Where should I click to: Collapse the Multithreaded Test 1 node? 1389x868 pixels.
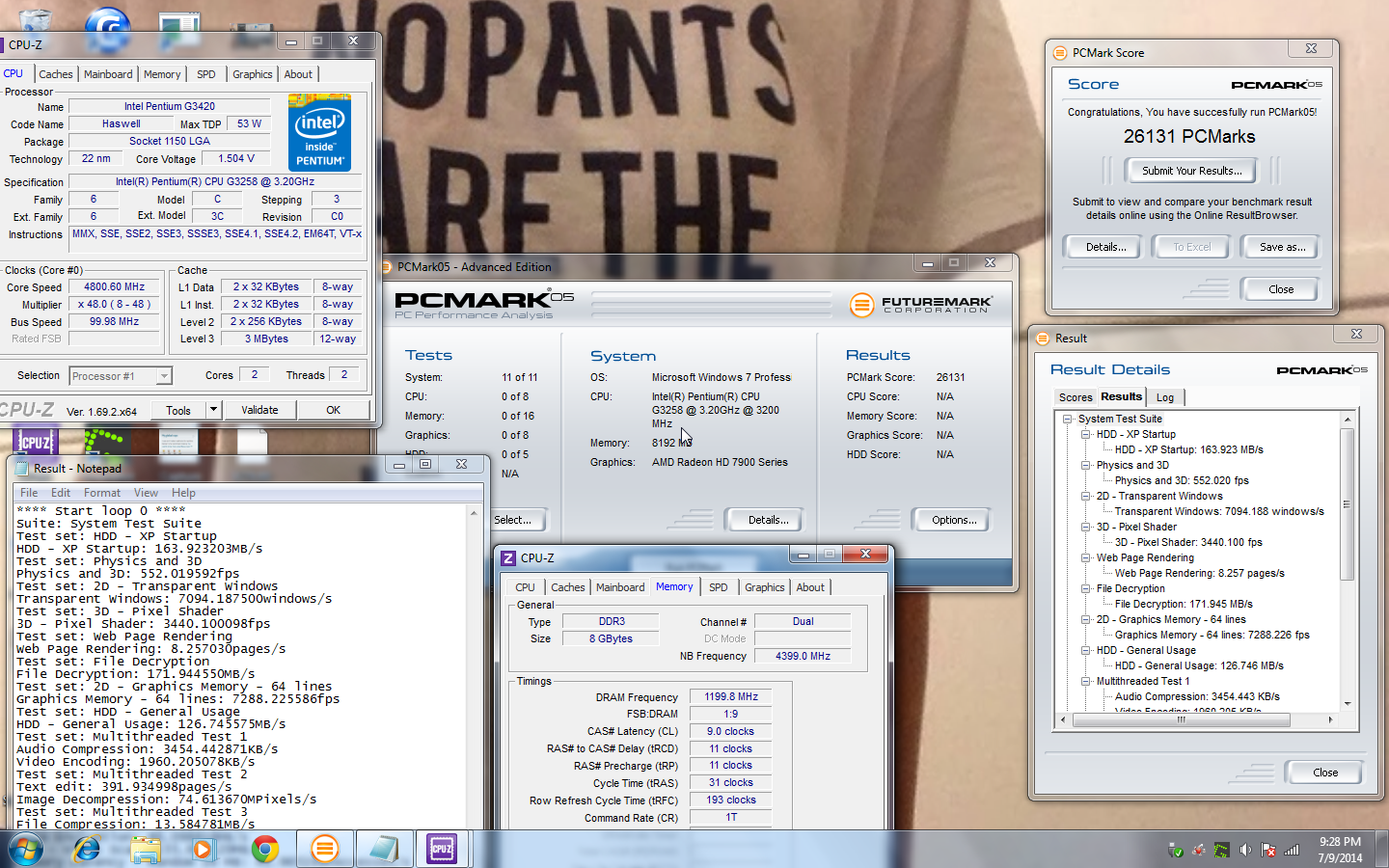[x=1086, y=681]
